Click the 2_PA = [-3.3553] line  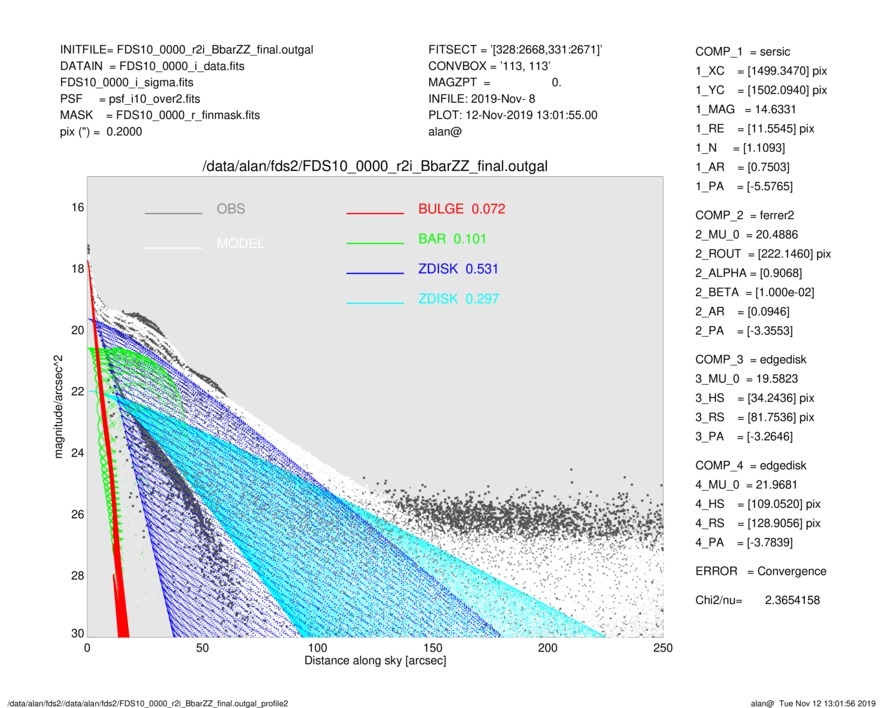[744, 331]
